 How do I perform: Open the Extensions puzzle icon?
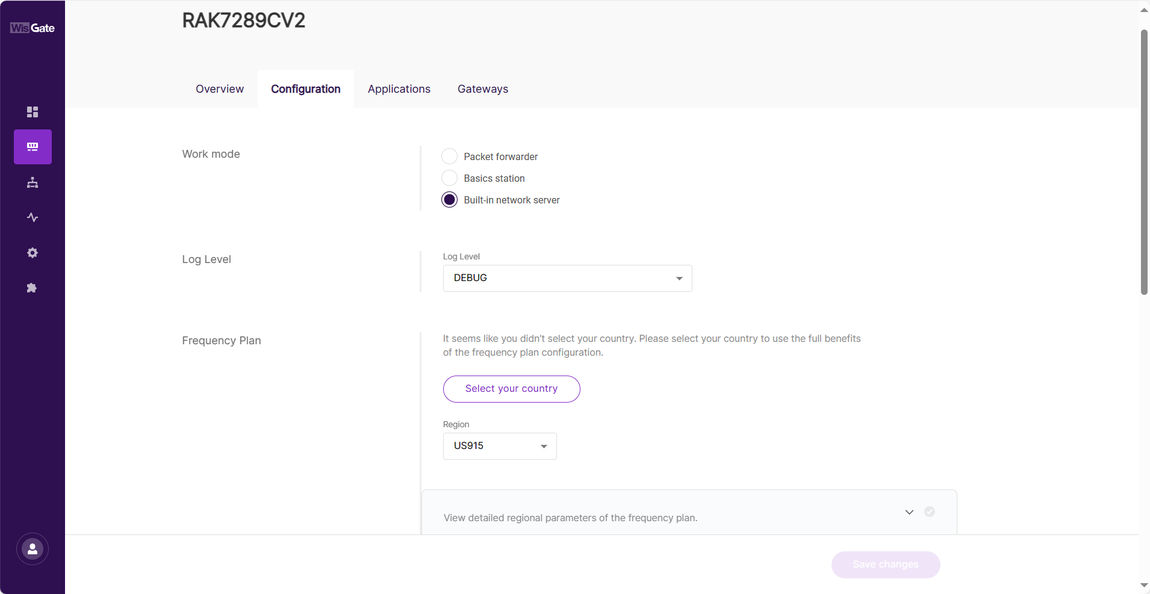pos(32,287)
